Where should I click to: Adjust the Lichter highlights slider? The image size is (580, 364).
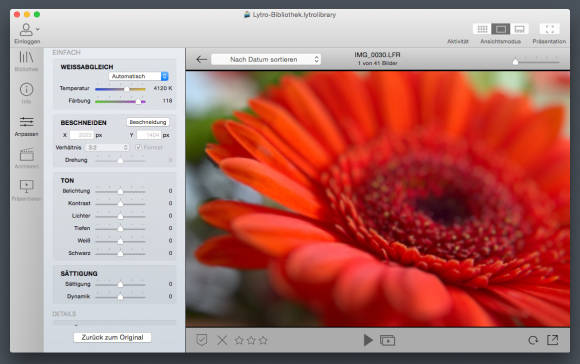coord(120,216)
